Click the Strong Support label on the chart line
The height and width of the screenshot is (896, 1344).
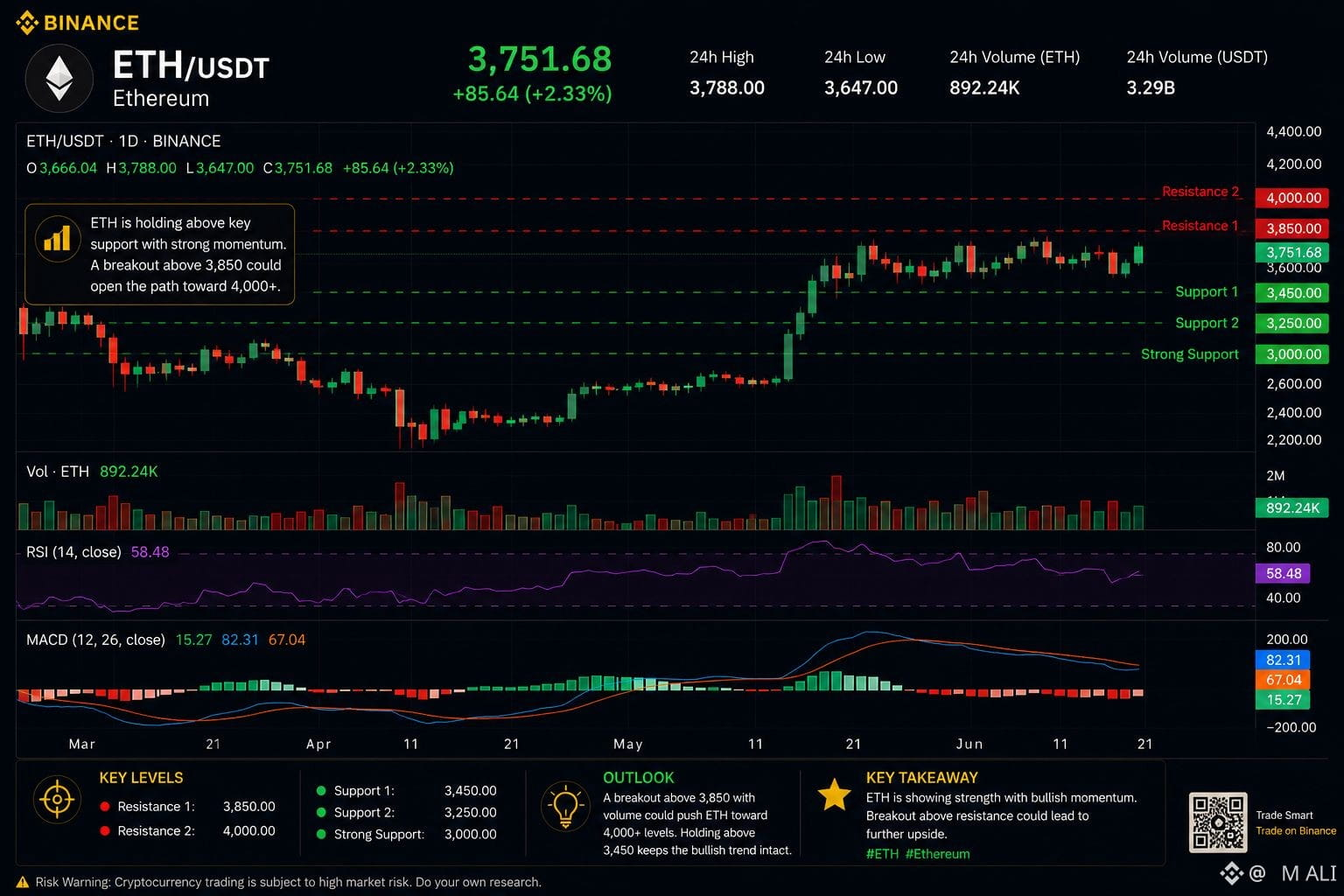[1190, 354]
